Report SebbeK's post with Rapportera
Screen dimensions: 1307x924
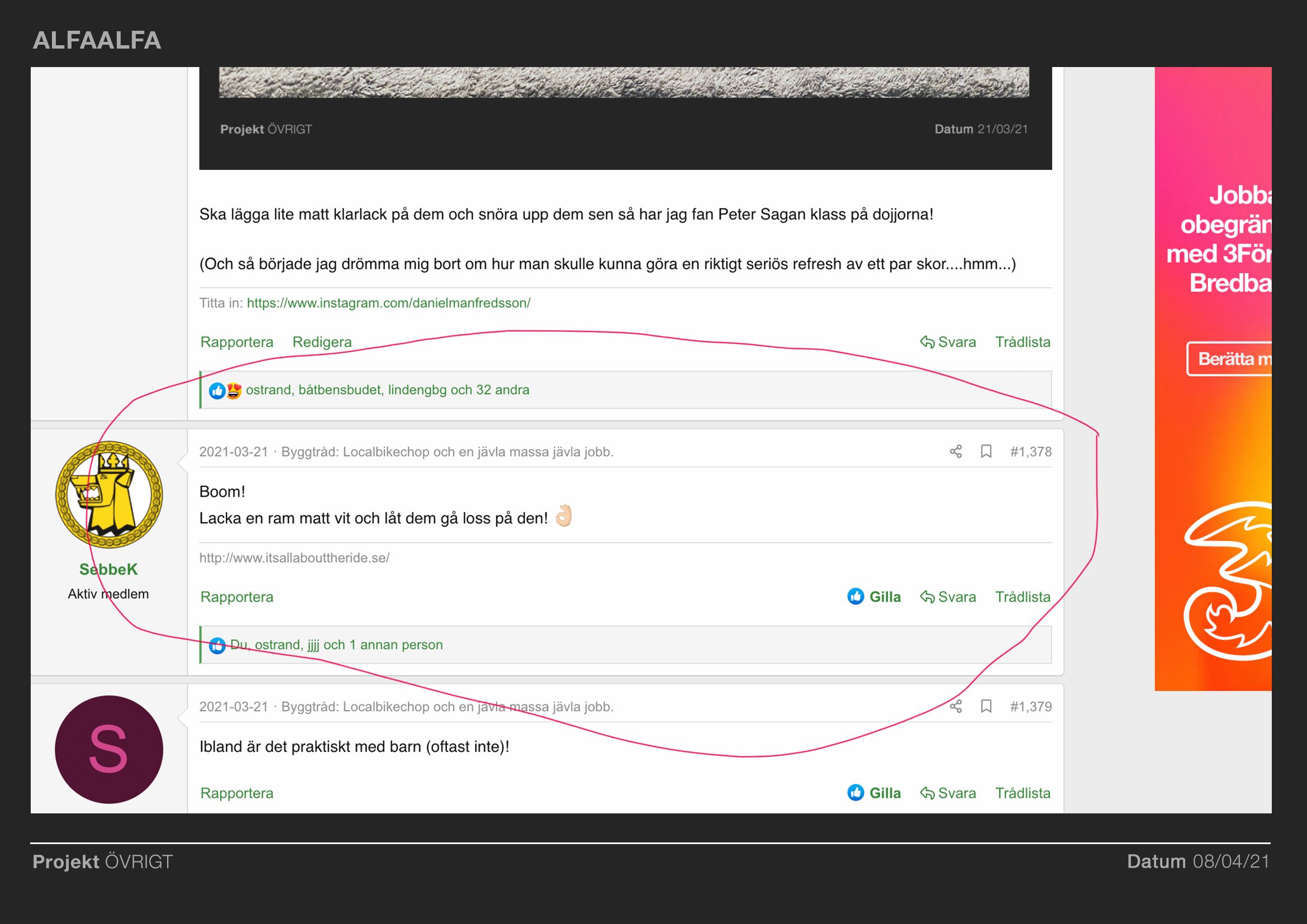click(237, 597)
